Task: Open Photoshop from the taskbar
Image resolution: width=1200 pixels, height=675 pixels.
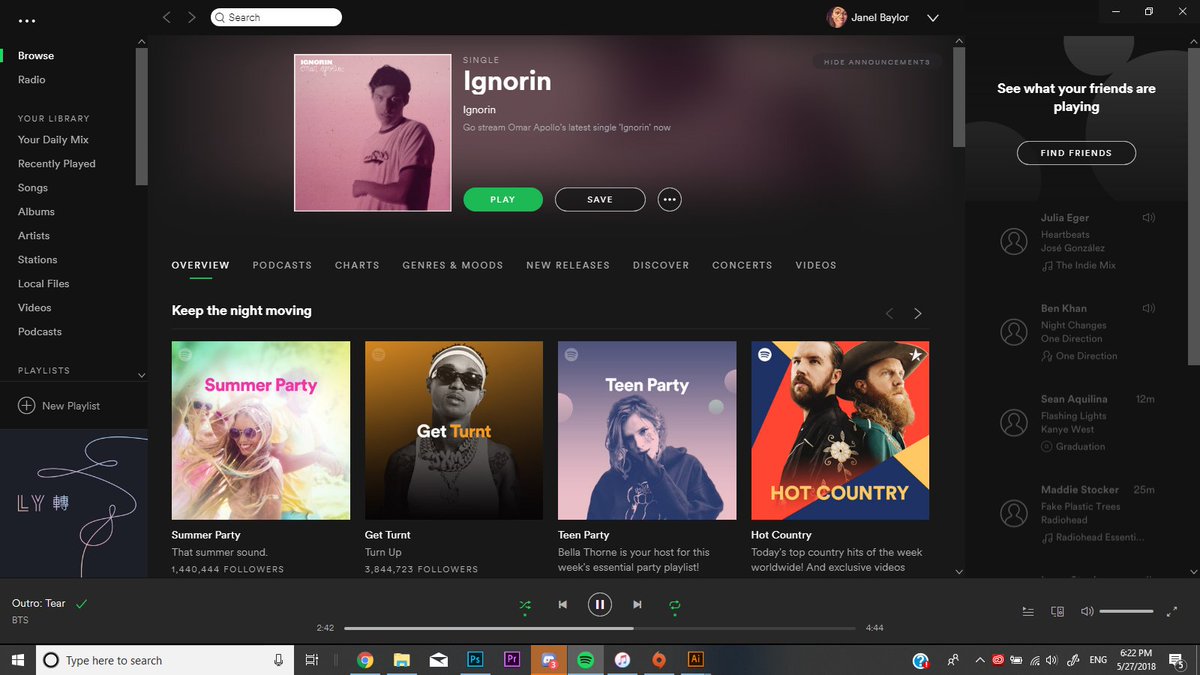Action: 475,660
